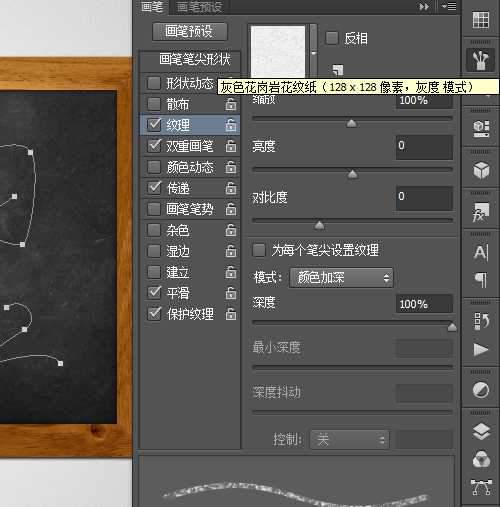Toggle lock icon for 杂色
The image size is (500, 507).
231,230
